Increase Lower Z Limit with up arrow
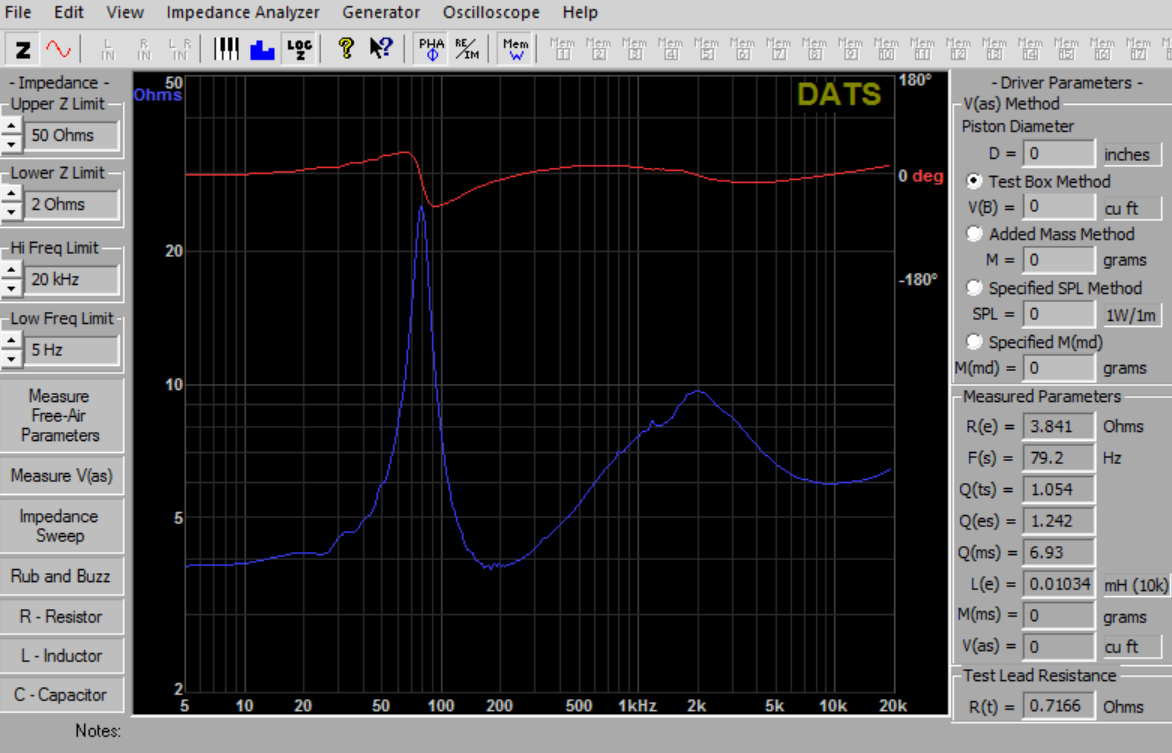 pyautogui.click(x=11, y=196)
